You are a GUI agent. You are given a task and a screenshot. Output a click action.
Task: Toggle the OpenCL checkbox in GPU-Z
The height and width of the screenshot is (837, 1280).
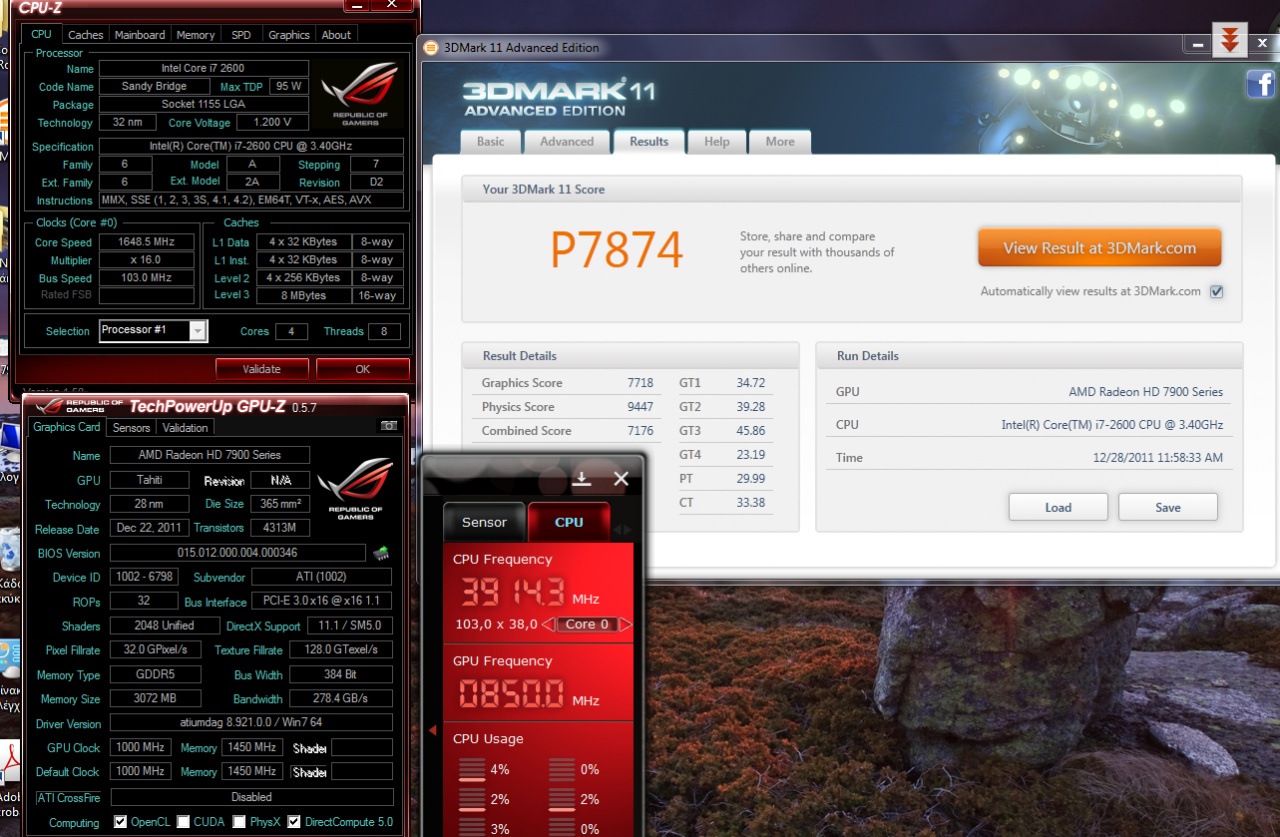click(120, 822)
